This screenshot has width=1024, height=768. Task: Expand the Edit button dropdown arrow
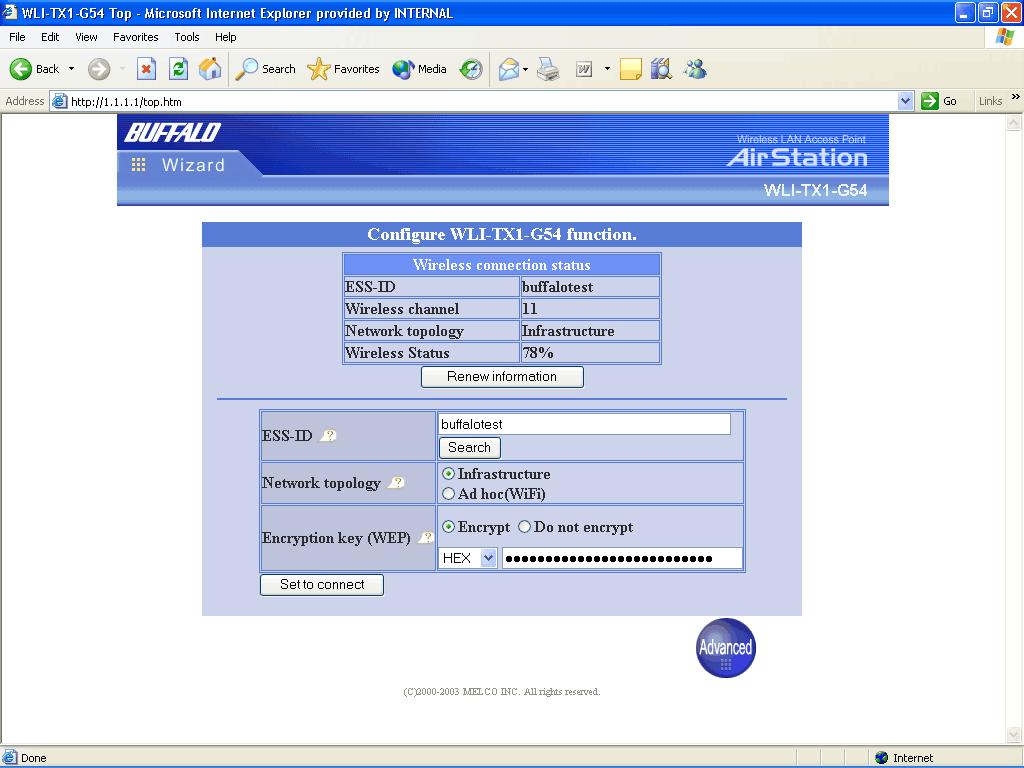coord(607,69)
